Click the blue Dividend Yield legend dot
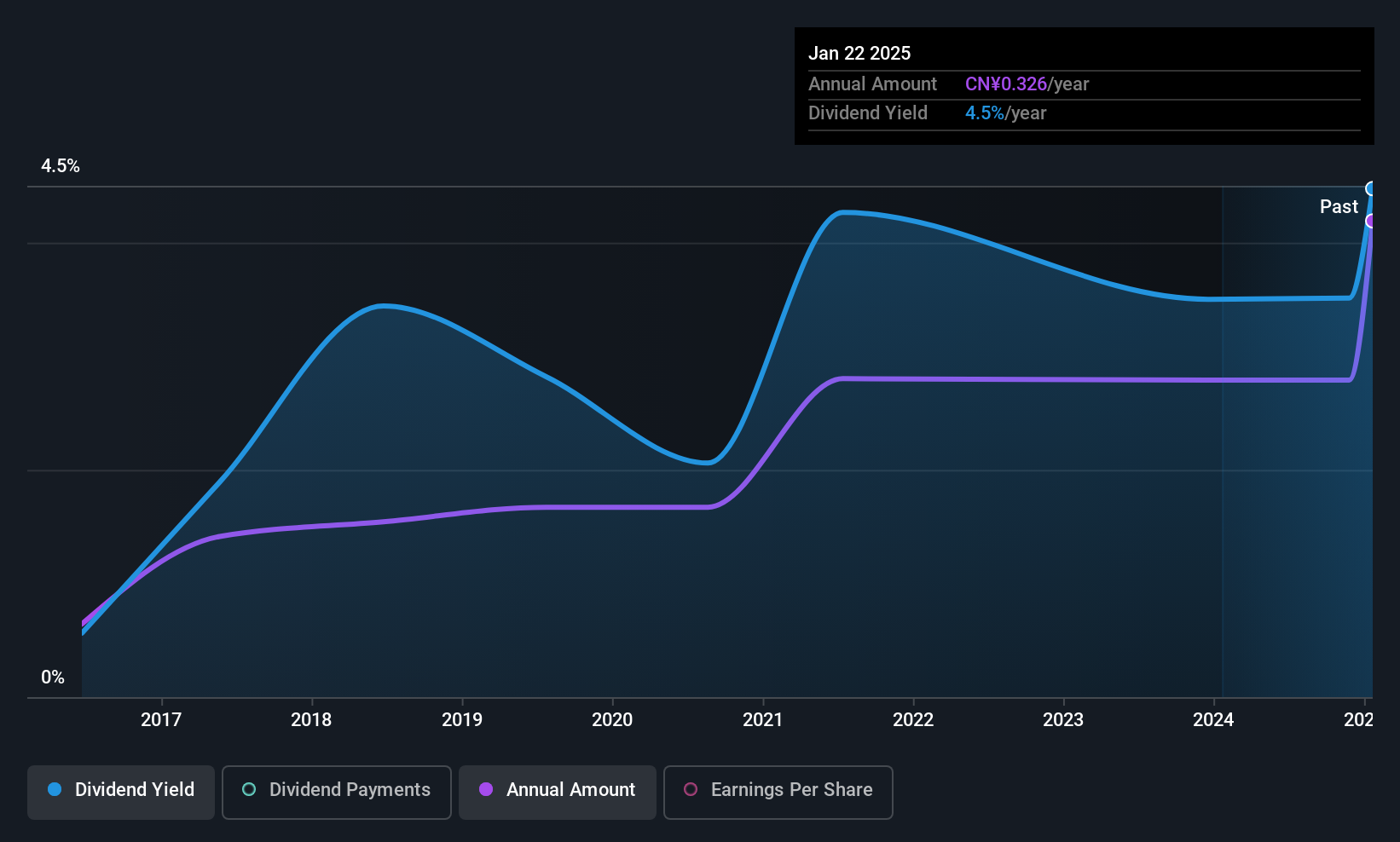 (x=54, y=790)
